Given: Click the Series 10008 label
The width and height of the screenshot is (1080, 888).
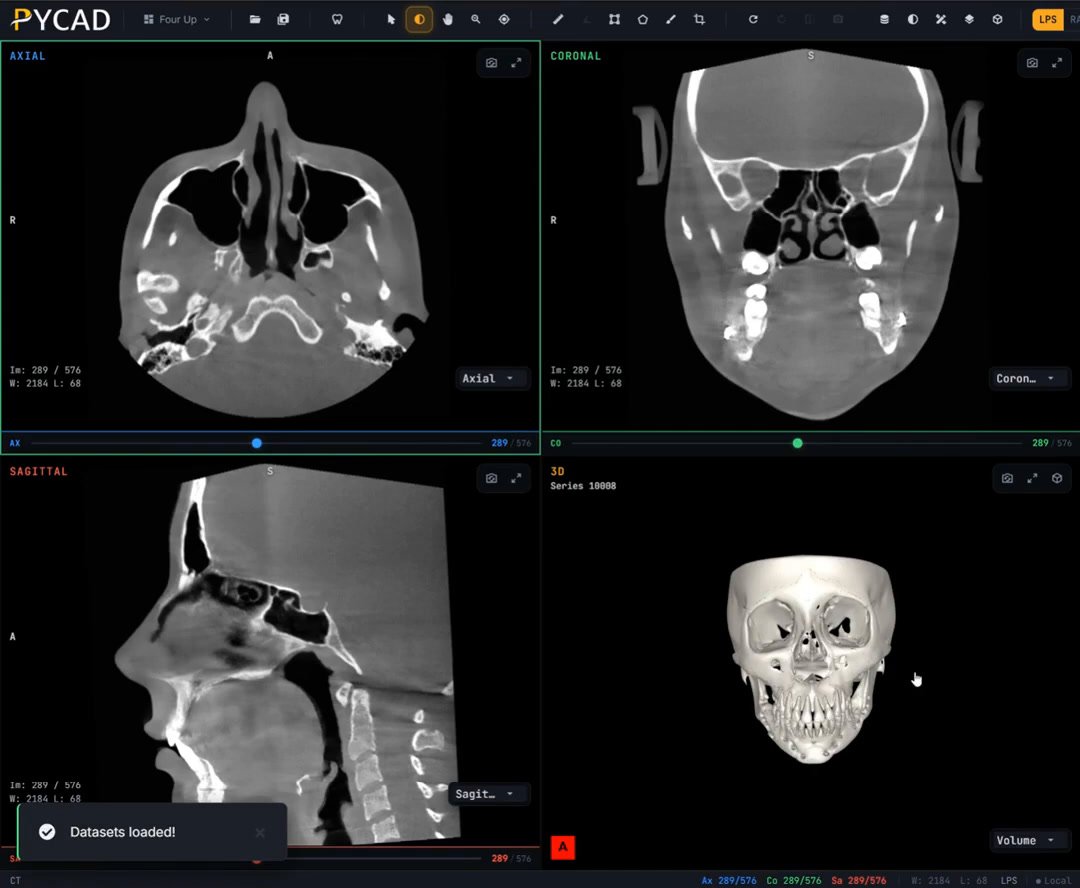Looking at the screenshot, I should (583, 486).
